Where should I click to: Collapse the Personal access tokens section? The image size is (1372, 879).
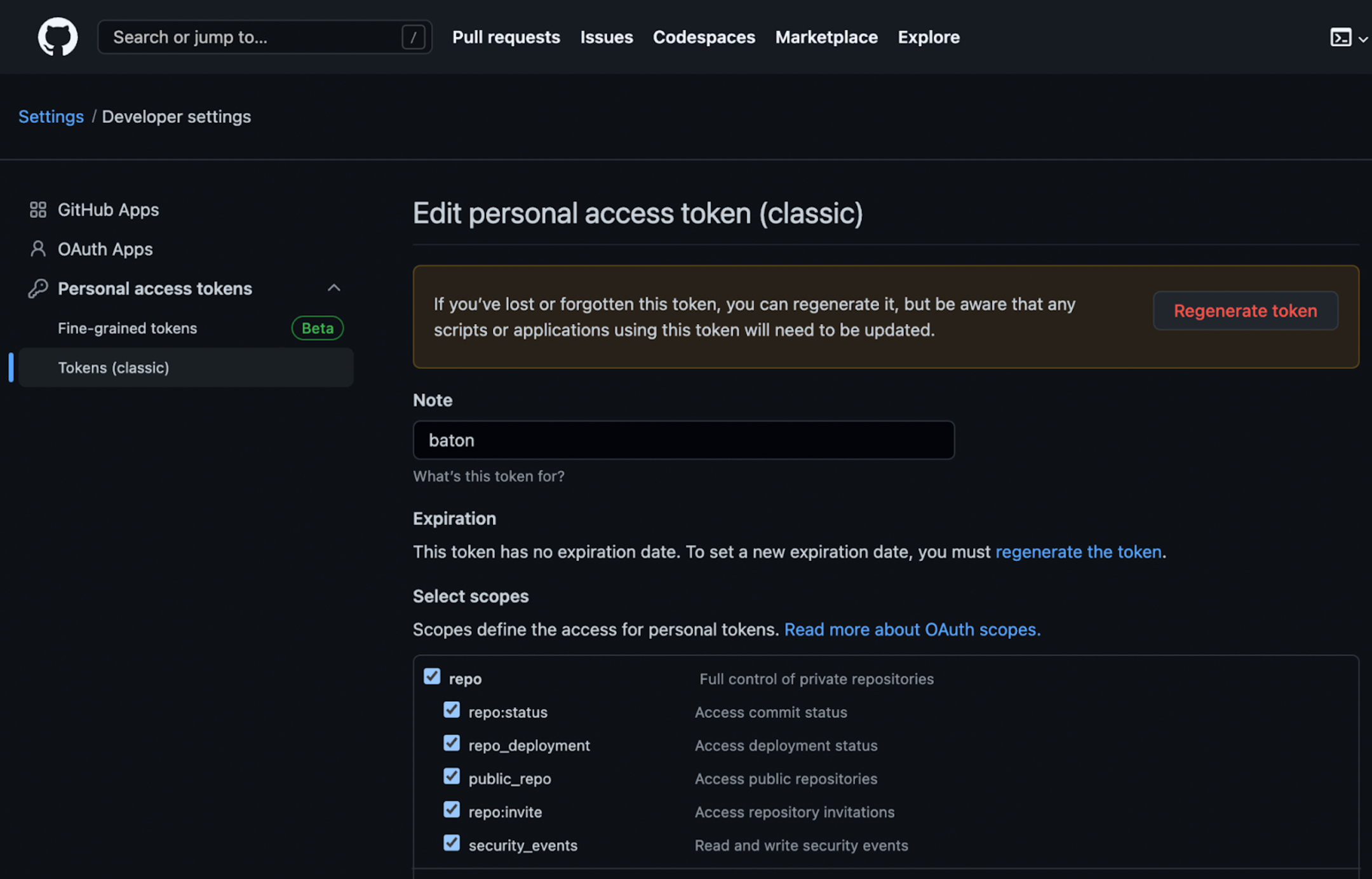coord(334,288)
